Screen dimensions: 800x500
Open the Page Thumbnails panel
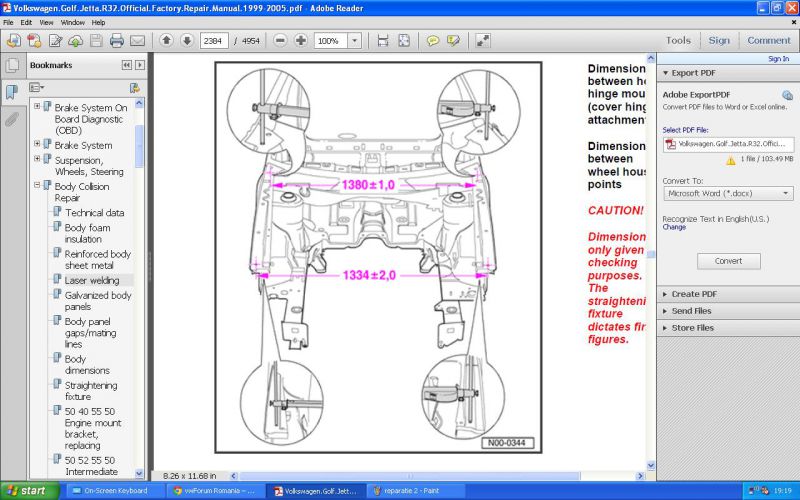click(x=12, y=65)
